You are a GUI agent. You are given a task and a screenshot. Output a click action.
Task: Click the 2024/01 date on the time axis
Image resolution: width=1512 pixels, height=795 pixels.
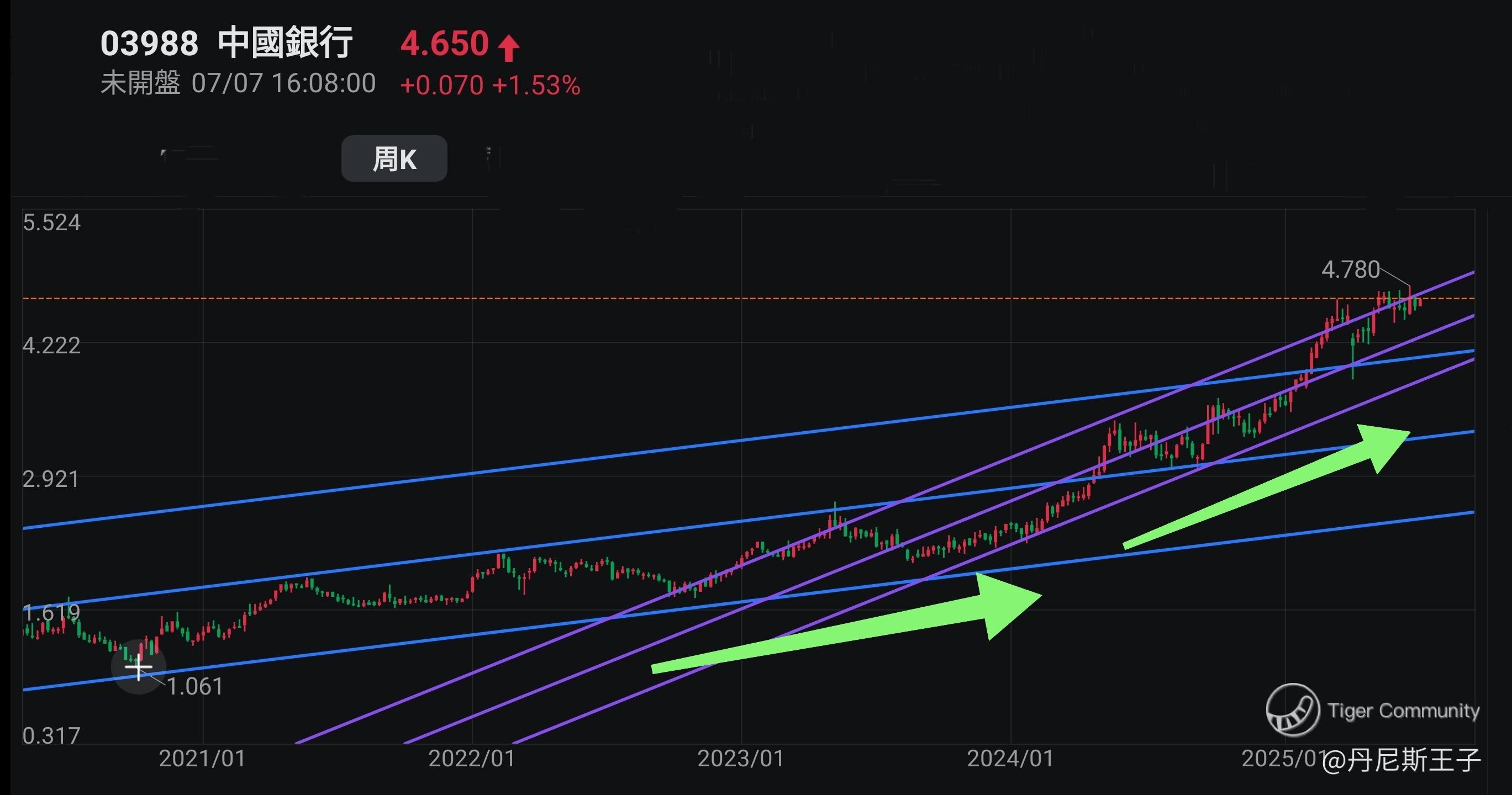point(1011,759)
